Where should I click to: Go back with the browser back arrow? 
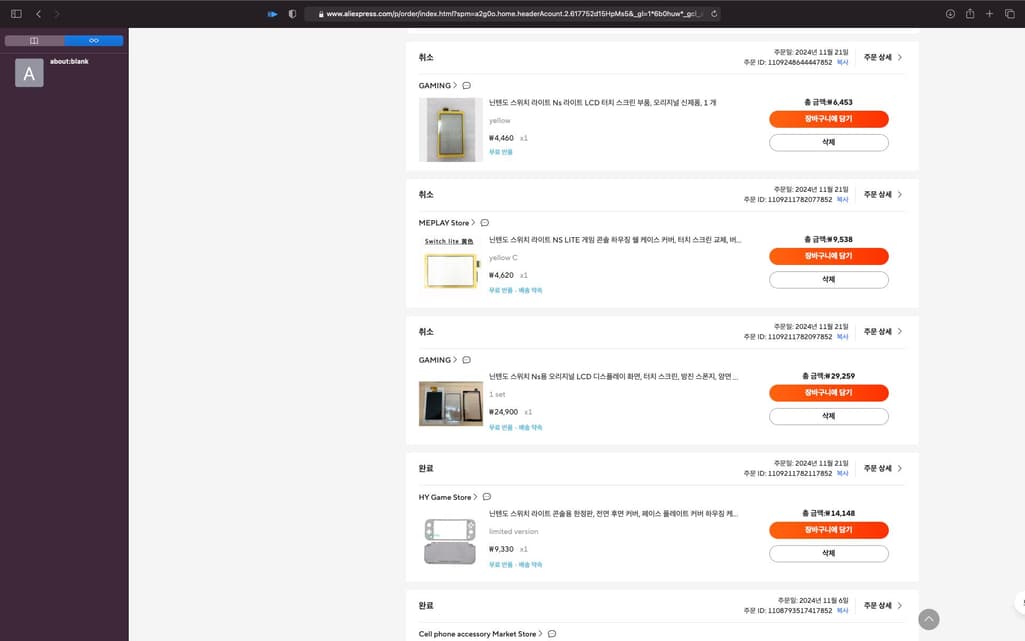tap(38, 14)
